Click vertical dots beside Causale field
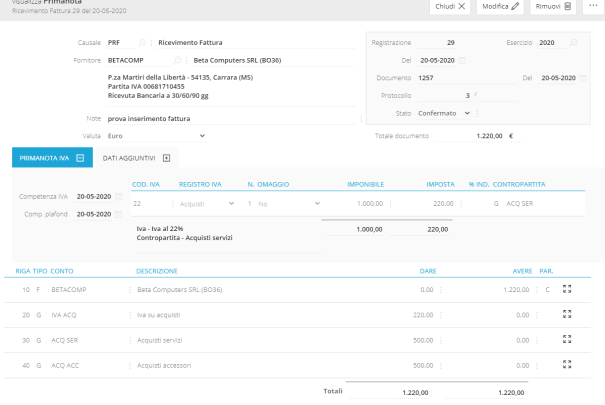Screen dimensions: 605x405 (151, 42)
